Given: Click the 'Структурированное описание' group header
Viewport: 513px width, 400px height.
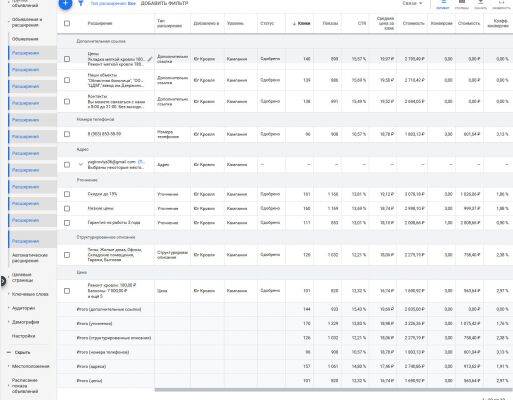Looking at the screenshot, I should (x=106, y=237).
